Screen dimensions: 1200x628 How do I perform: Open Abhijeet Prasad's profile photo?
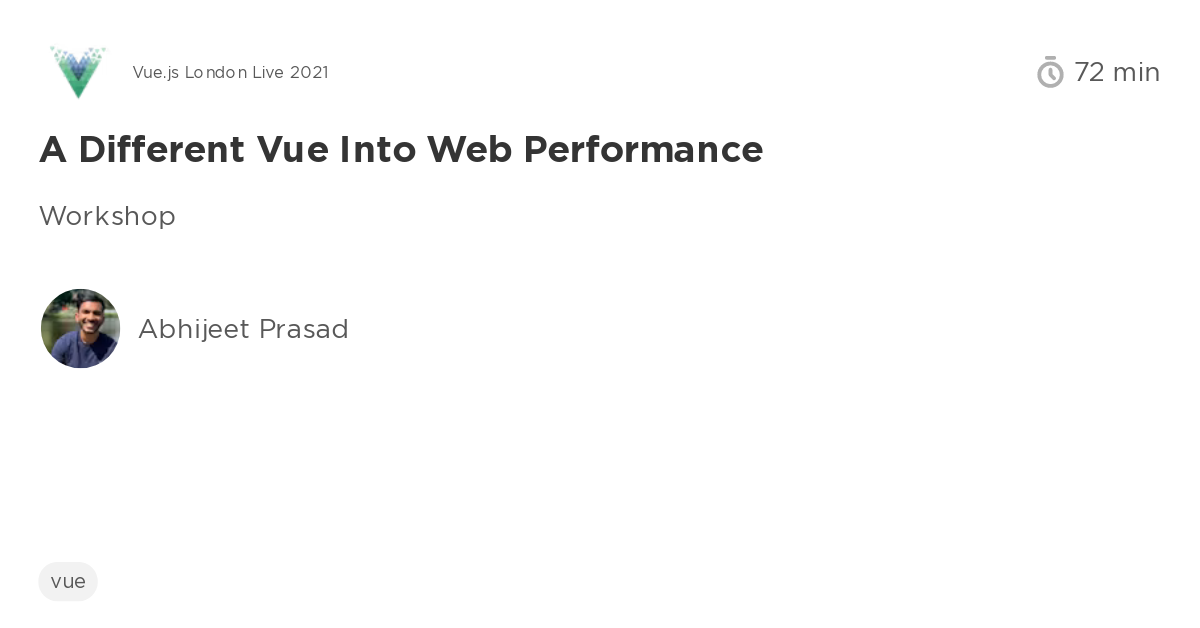[80, 328]
